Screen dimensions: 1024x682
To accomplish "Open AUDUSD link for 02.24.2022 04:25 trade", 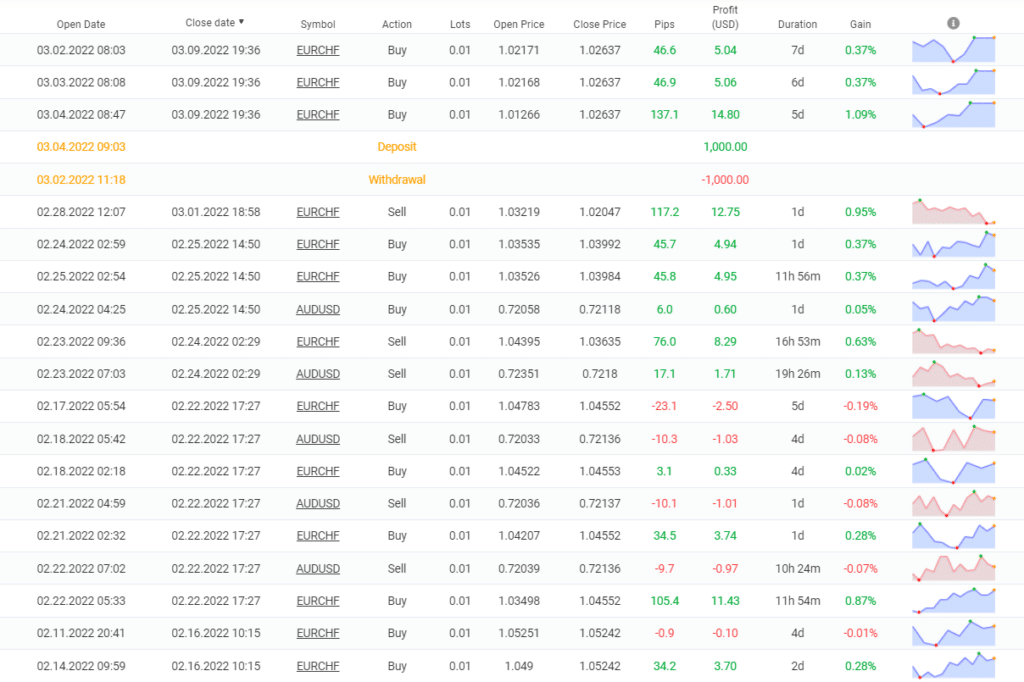I will 318,310.
